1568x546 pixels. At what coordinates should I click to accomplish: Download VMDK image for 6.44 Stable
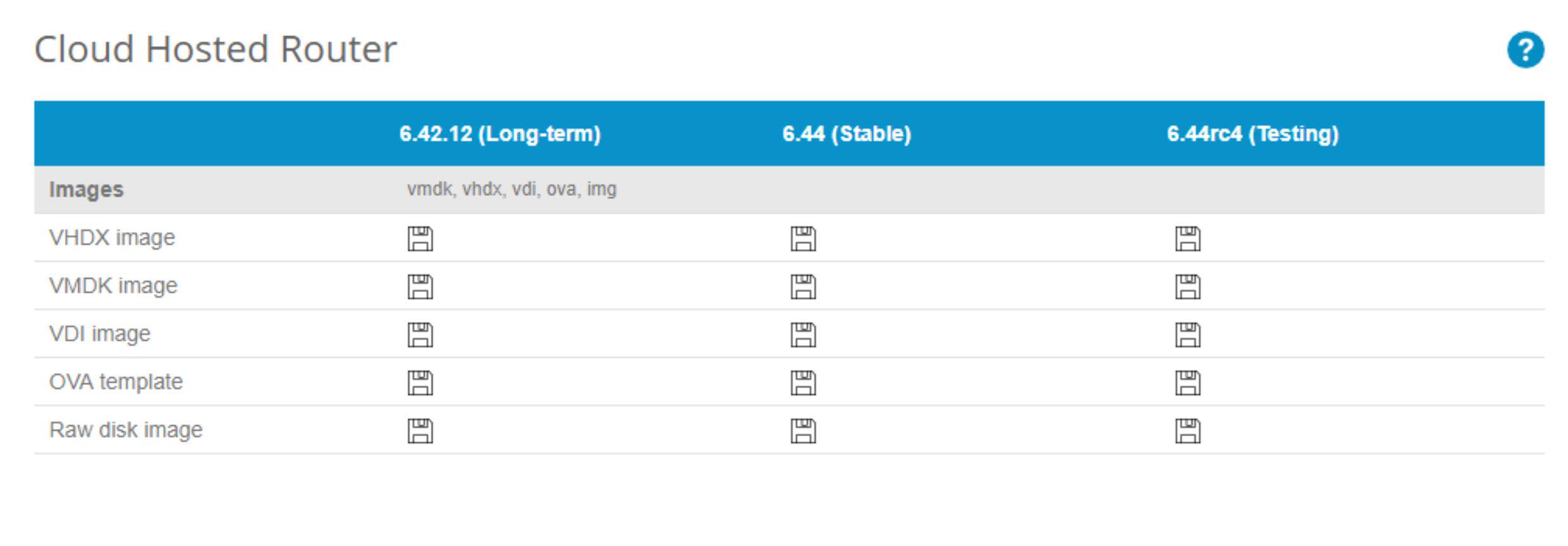(804, 287)
